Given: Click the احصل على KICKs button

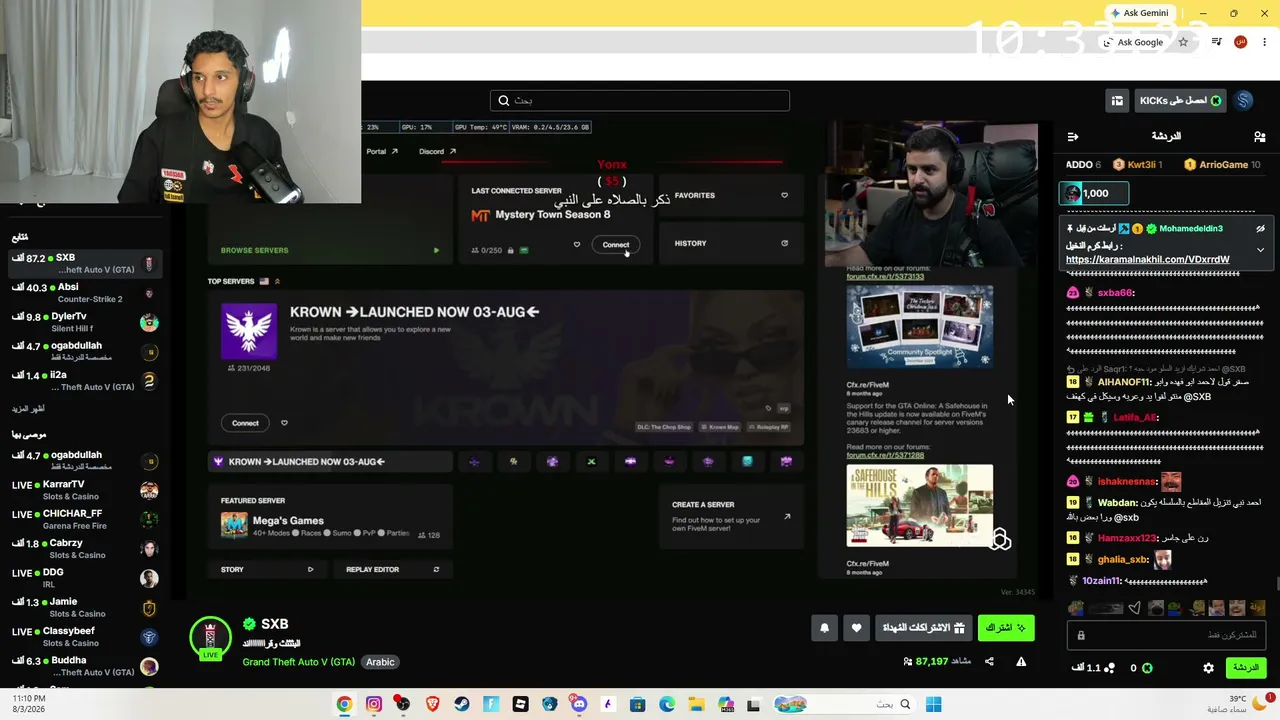Looking at the screenshot, I should [x=1180, y=101].
